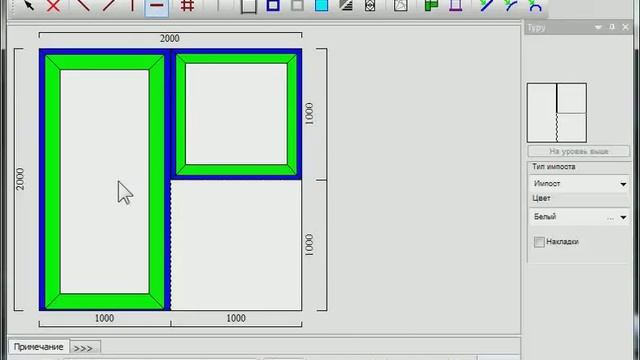Click the blue arch with green arrow icon
Screen dimensions: 640x360
point(535,5)
